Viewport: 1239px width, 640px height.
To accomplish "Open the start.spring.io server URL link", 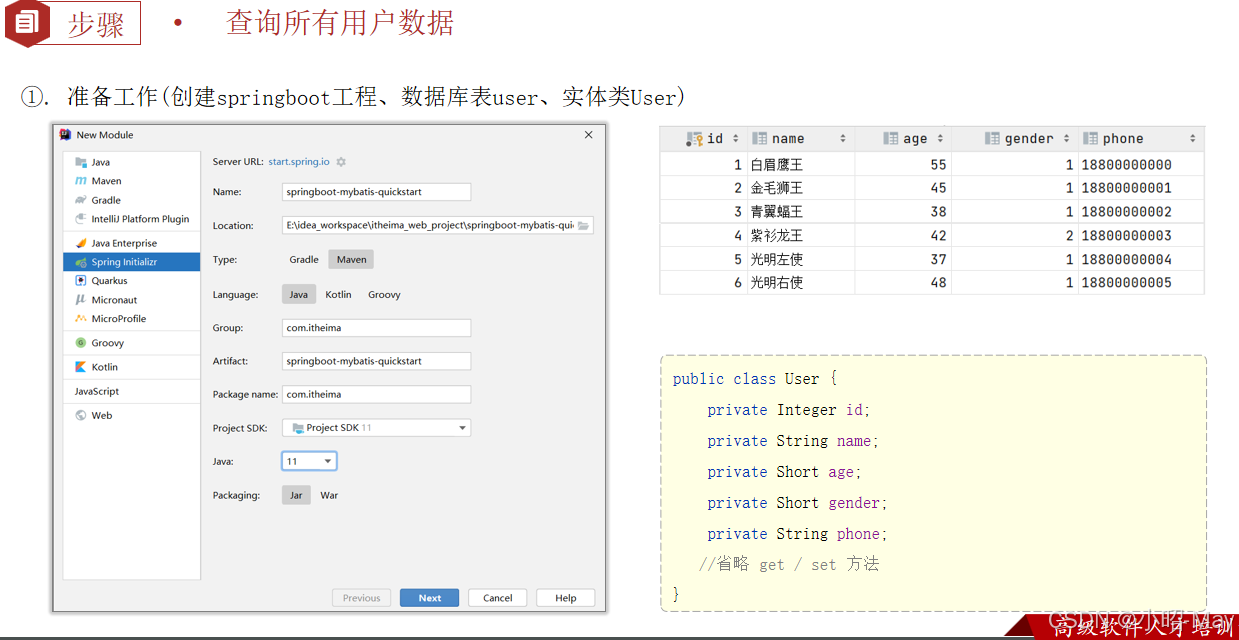I will point(298,162).
